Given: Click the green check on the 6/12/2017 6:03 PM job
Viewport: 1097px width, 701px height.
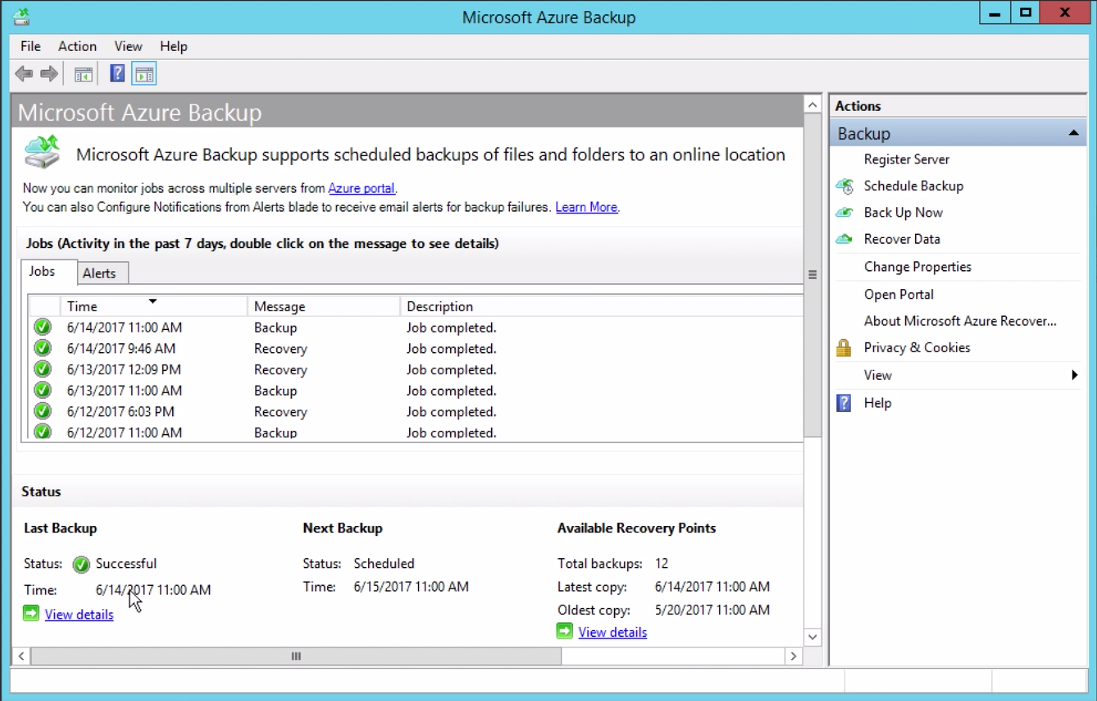Looking at the screenshot, I should pos(43,411).
